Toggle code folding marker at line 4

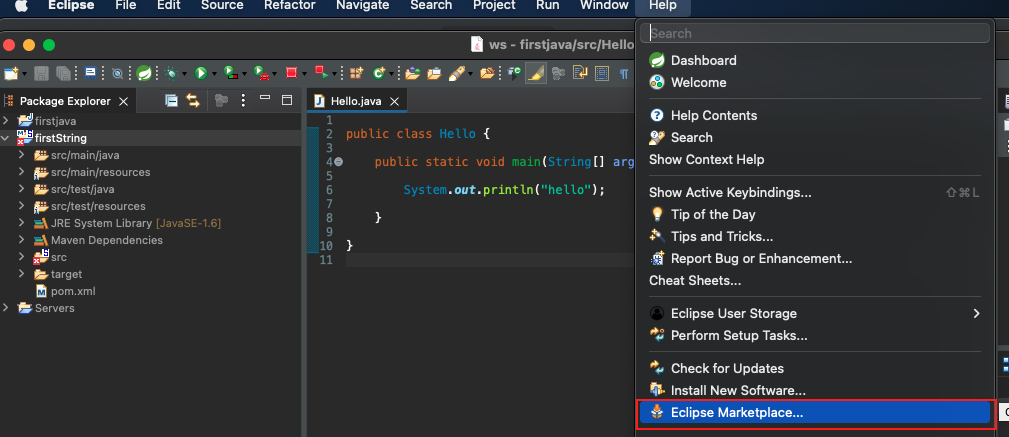click(338, 162)
